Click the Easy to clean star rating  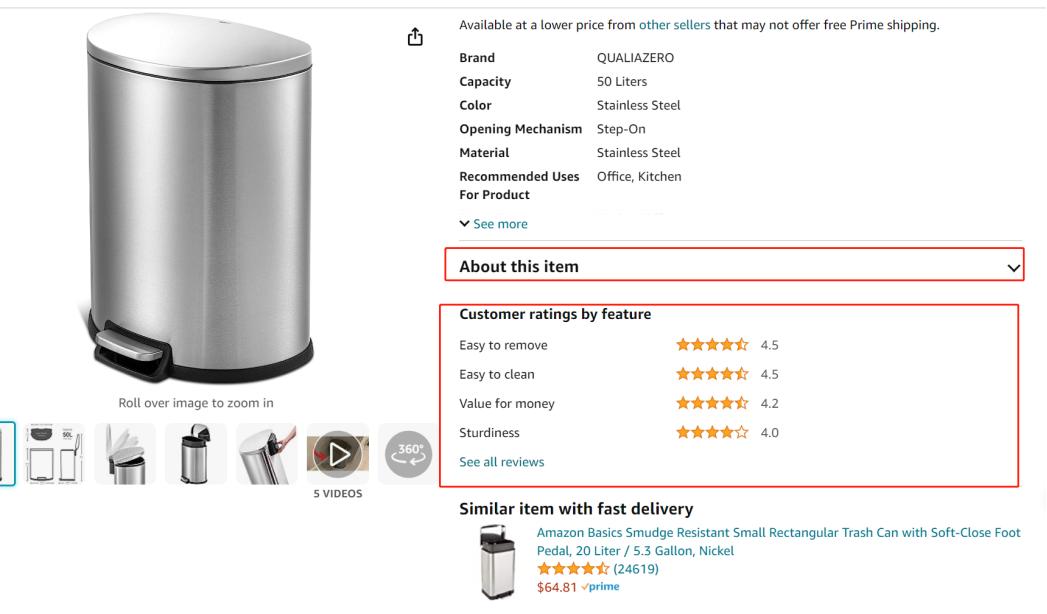click(712, 374)
